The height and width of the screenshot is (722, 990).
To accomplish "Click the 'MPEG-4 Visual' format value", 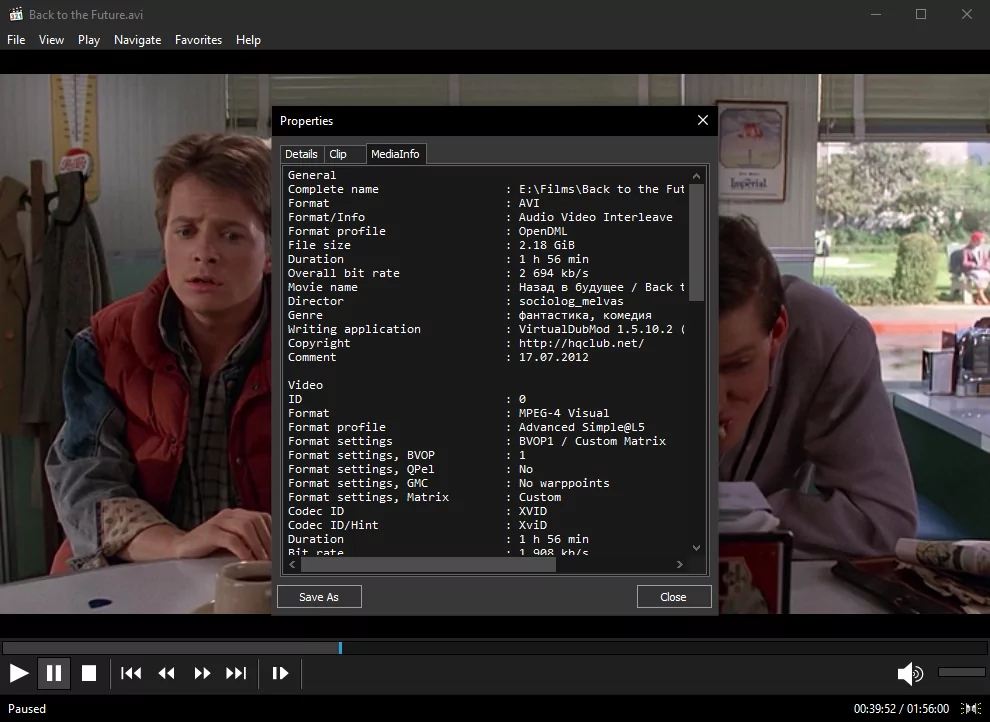I will point(564,413).
